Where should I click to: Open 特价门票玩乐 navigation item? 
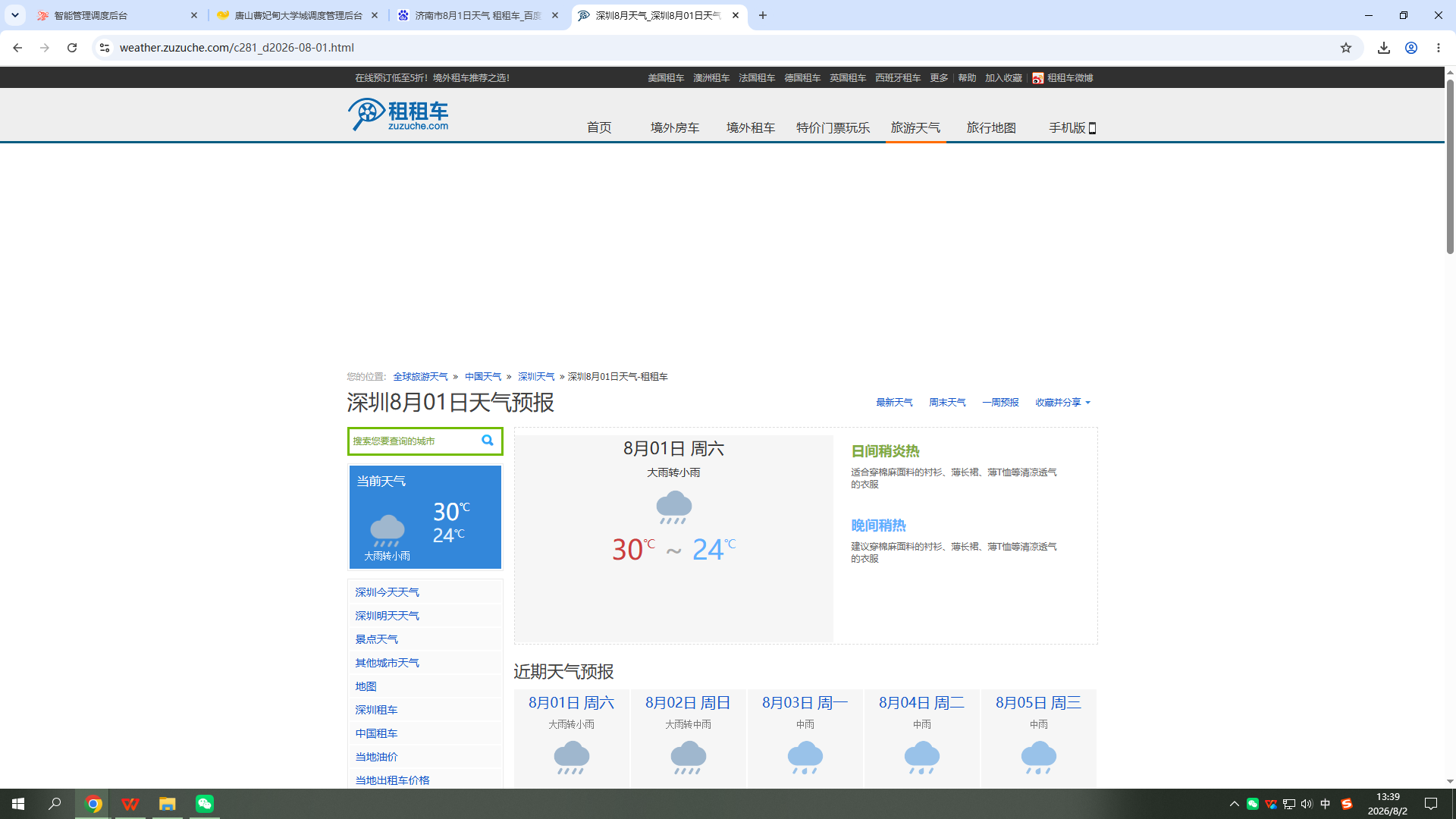tap(833, 128)
